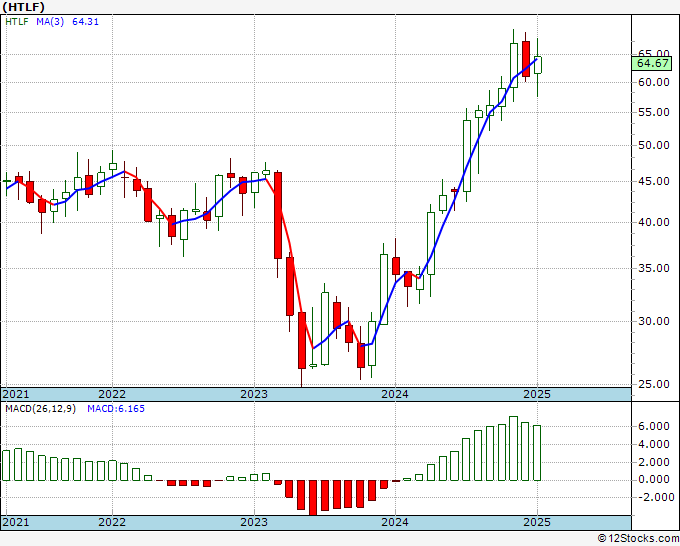This screenshot has width=680, height=546.
Task: Click the 25.00 price axis label
Action: (654, 384)
